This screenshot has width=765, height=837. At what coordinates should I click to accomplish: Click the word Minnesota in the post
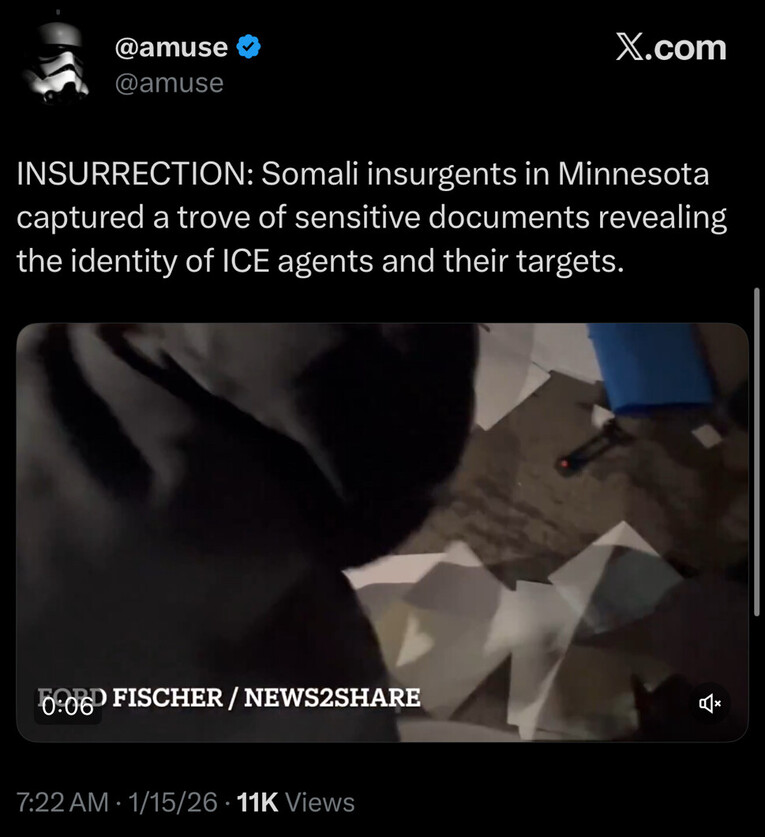(633, 174)
